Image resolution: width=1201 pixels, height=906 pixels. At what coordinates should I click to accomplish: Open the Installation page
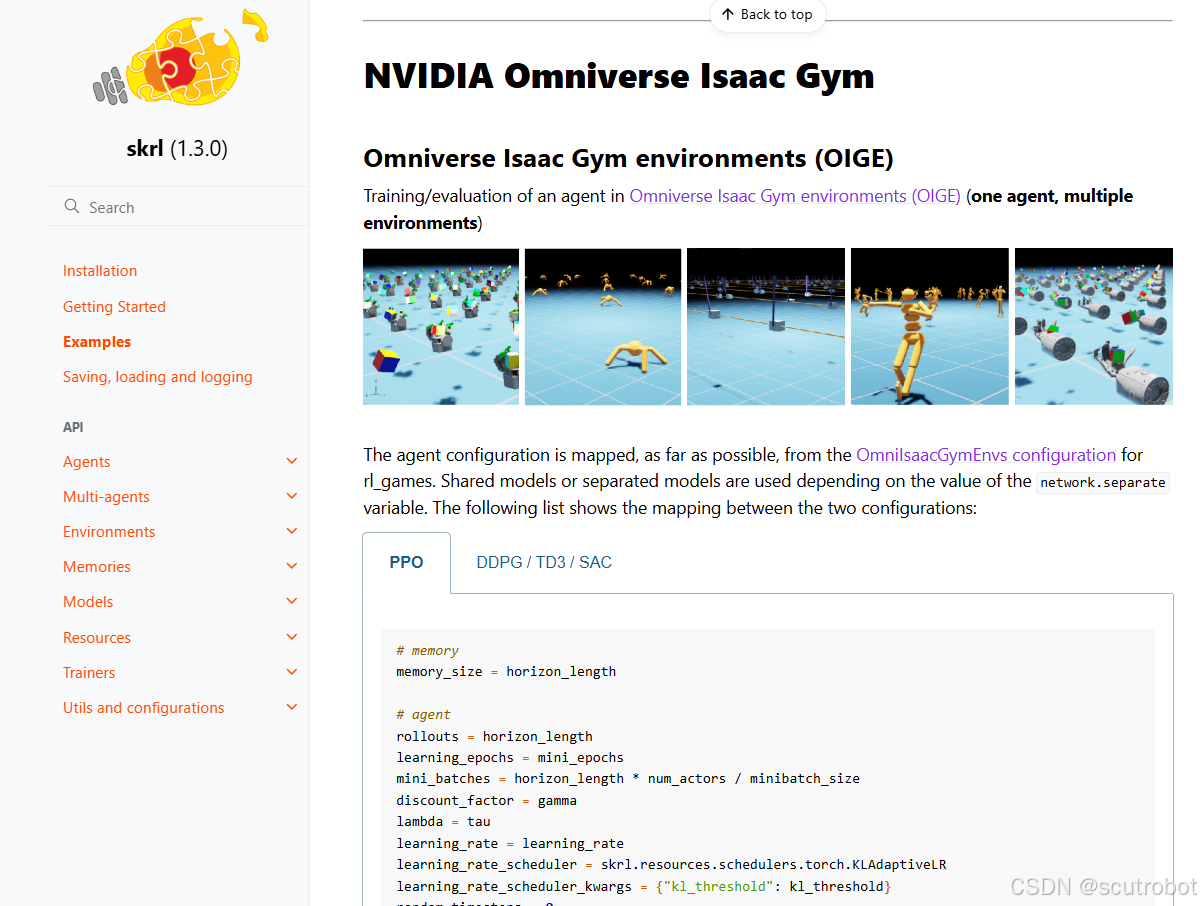pos(100,271)
